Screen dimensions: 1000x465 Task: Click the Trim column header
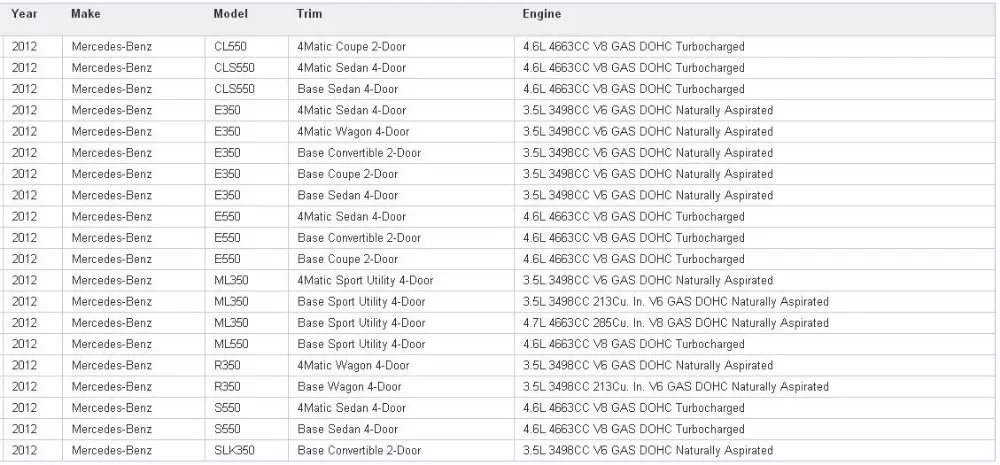point(309,15)
